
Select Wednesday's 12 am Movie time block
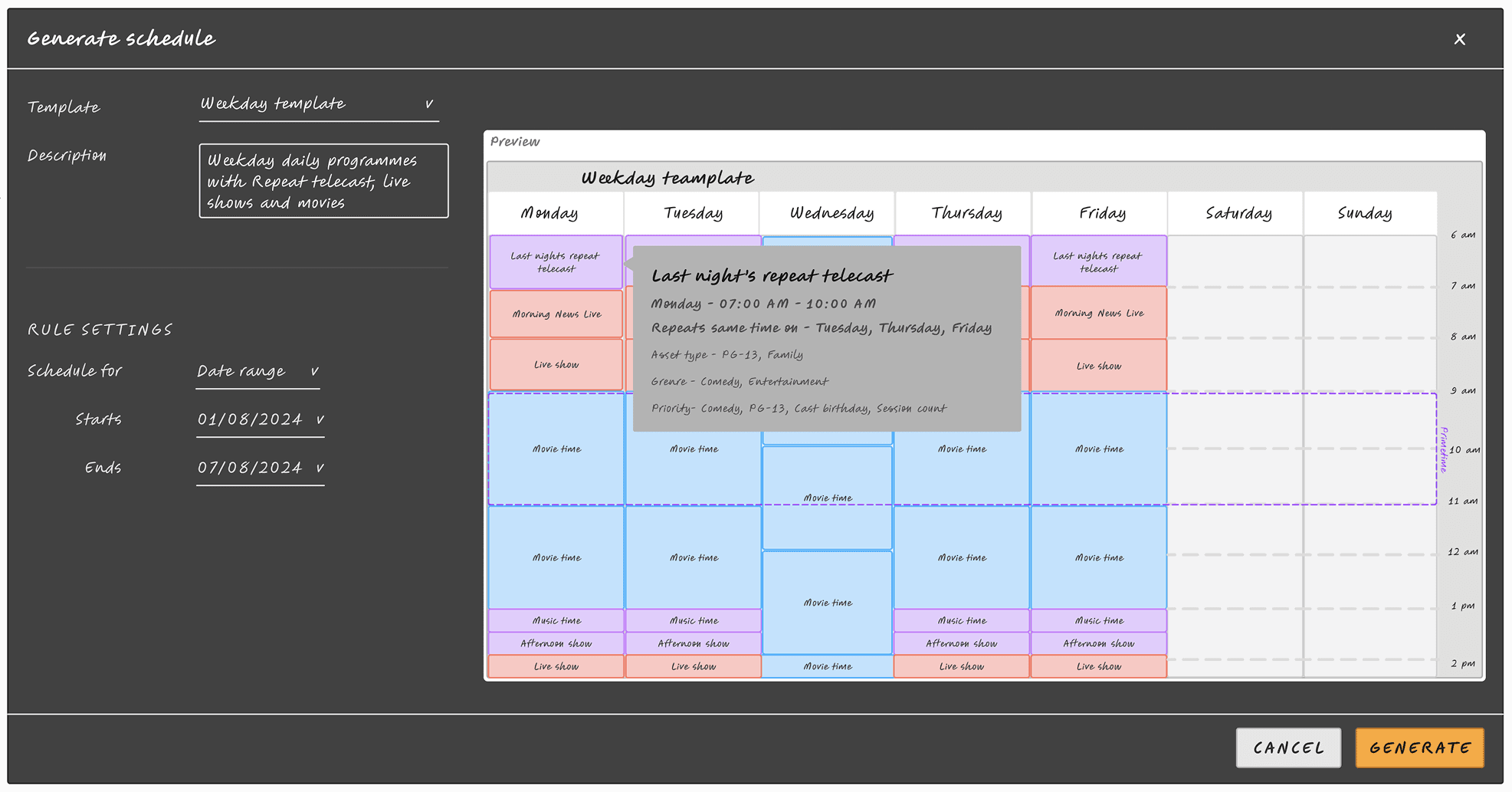[x=828, y=603]
